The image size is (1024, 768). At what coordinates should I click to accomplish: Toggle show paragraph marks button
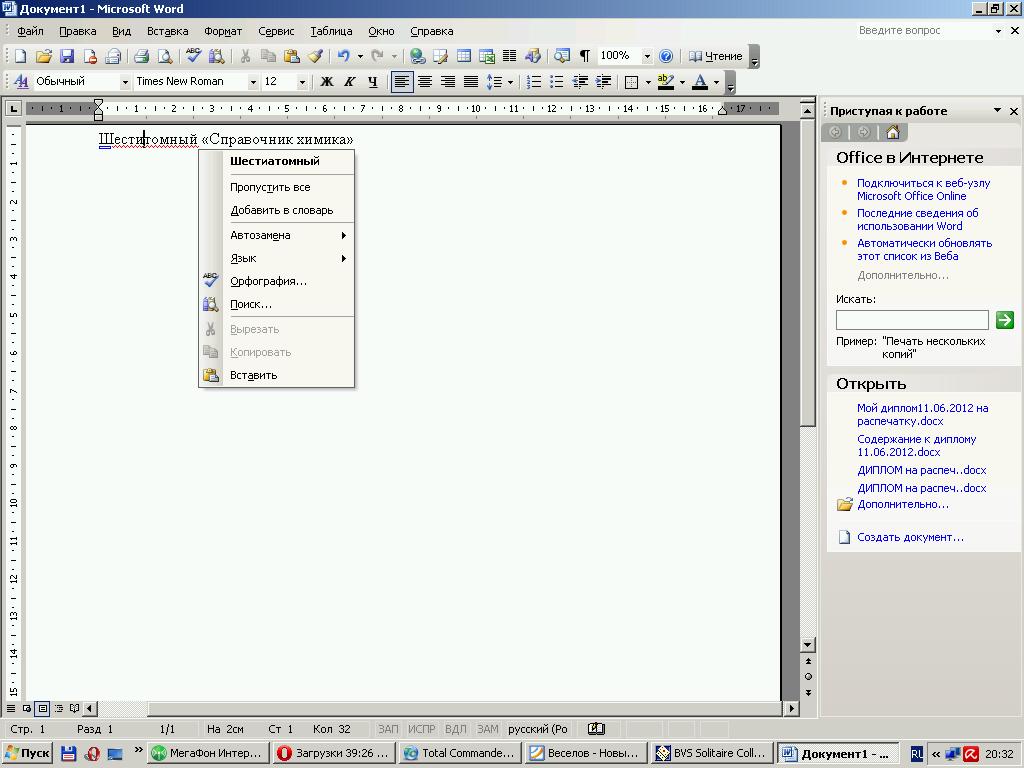585,56
